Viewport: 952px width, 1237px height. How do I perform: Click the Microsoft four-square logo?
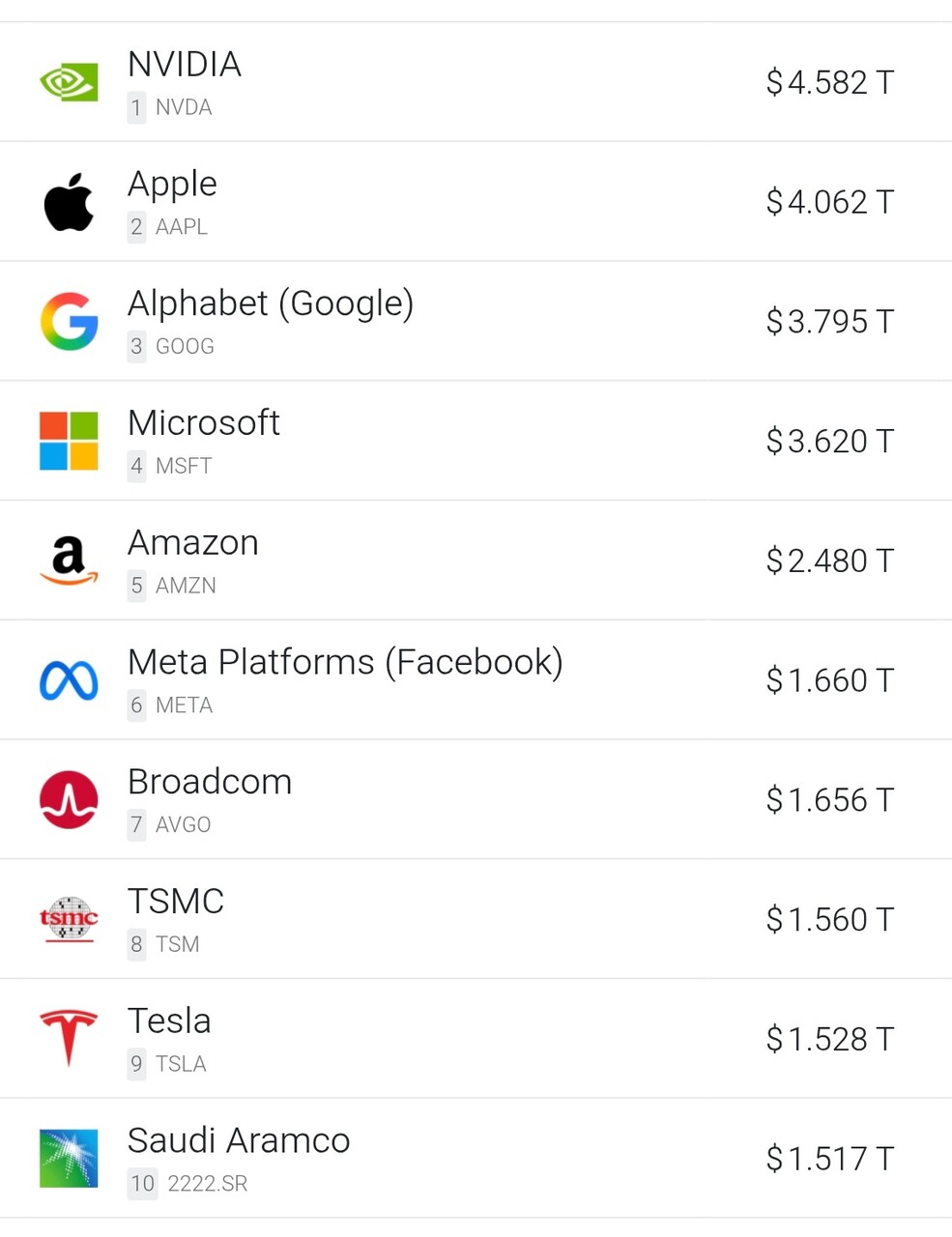coord(69,441)
